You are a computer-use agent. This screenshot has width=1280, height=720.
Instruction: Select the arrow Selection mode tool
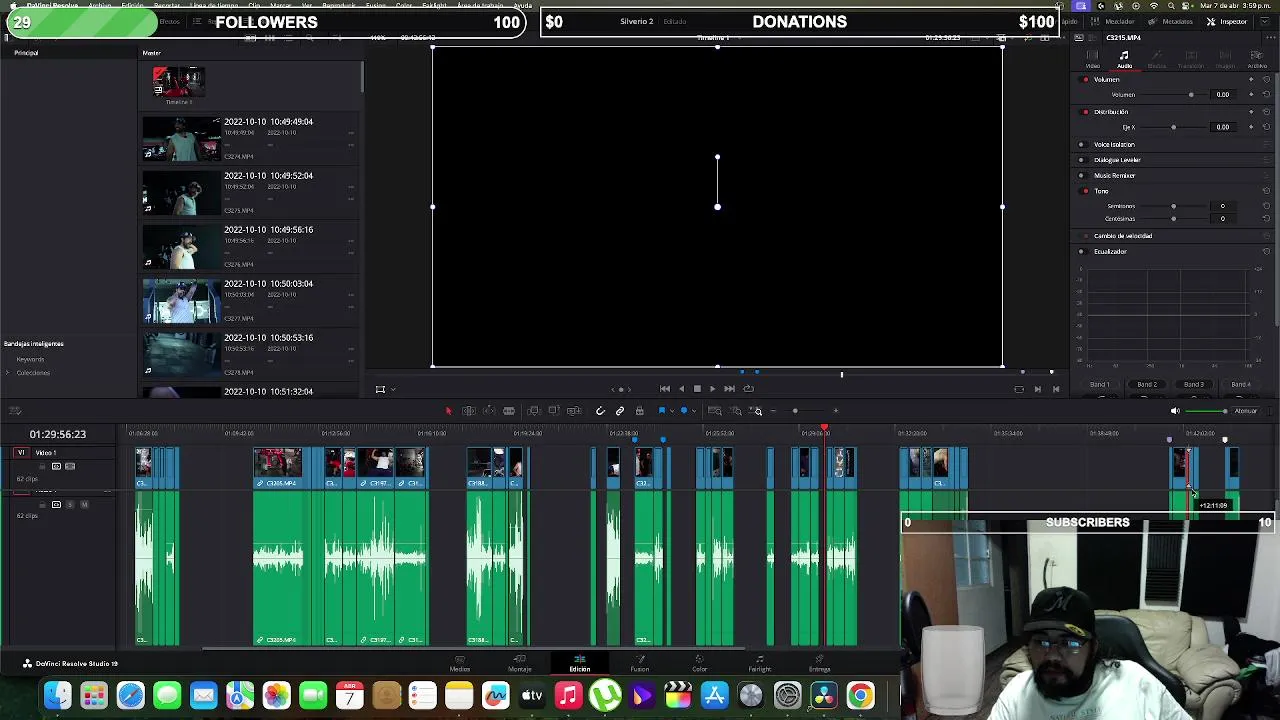(x=448, y=411)
